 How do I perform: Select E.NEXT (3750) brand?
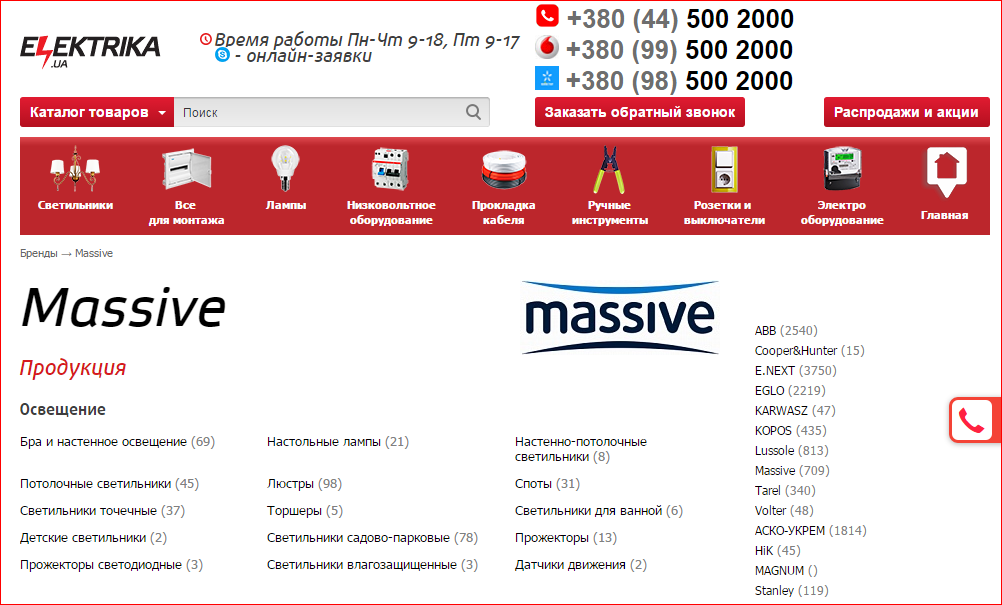(796, 371)
